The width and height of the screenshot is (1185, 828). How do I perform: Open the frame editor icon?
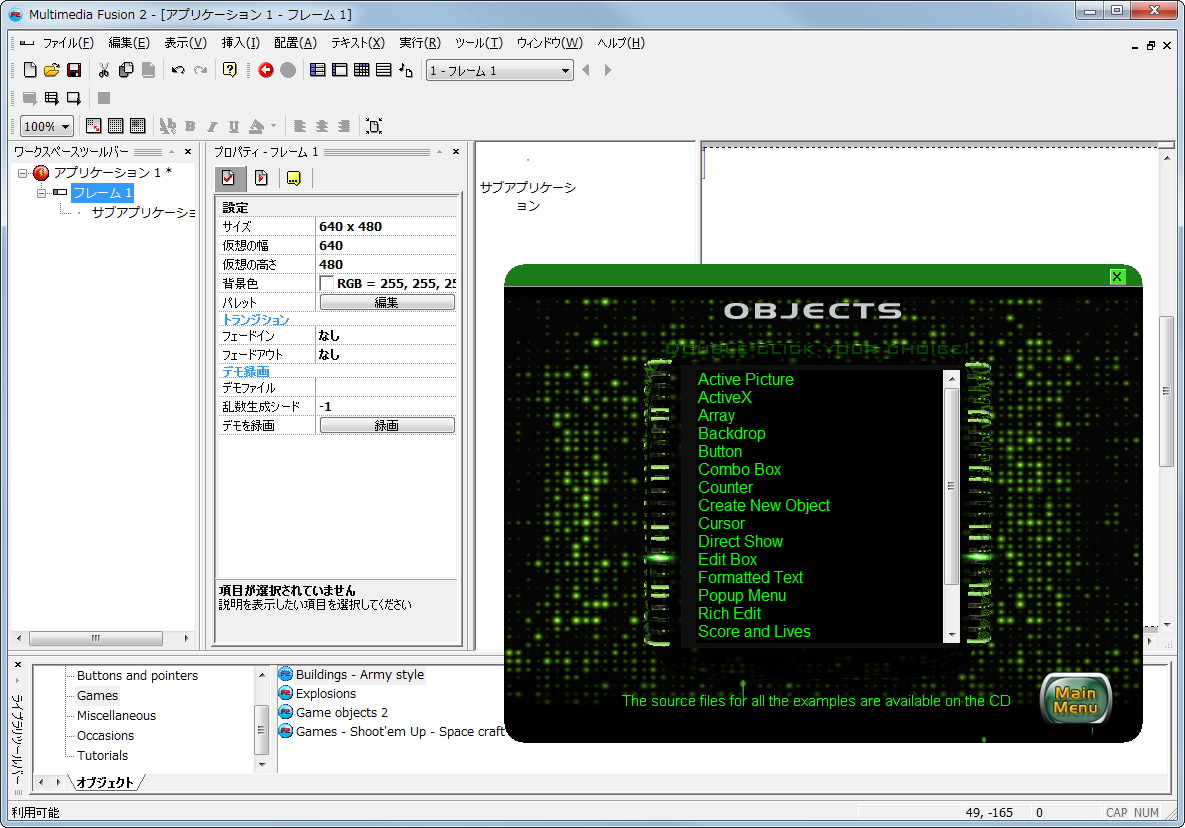(x=340, y=70)
